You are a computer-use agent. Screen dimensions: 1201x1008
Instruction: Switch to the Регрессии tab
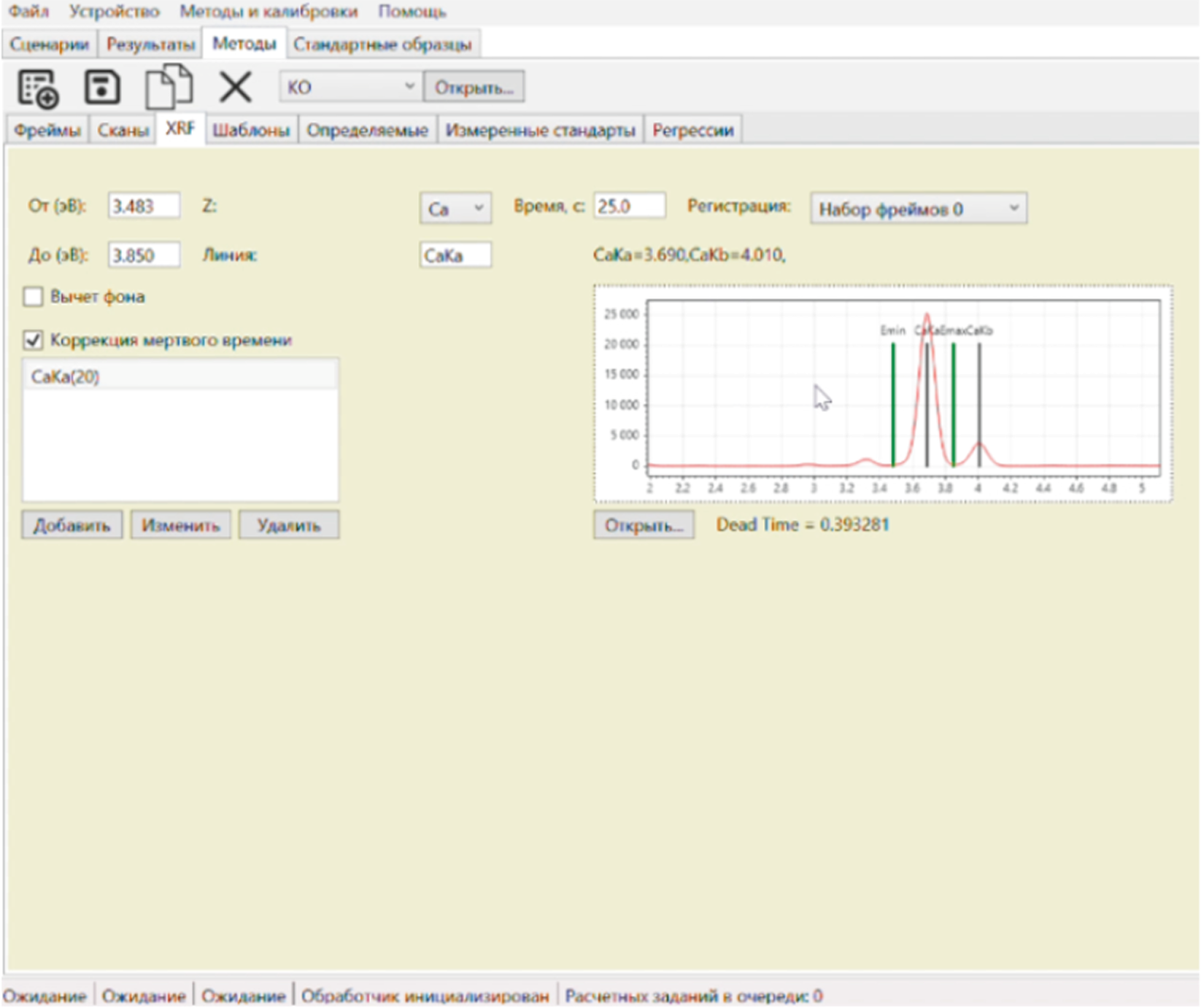[692, 131]
